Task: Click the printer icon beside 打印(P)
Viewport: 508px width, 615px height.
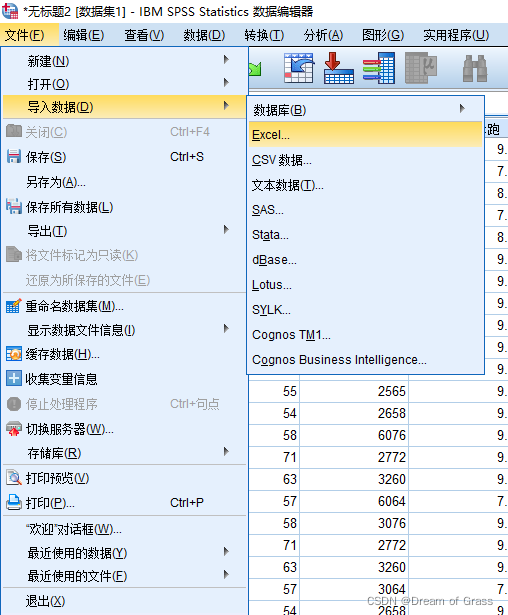Action: point(14,502)
